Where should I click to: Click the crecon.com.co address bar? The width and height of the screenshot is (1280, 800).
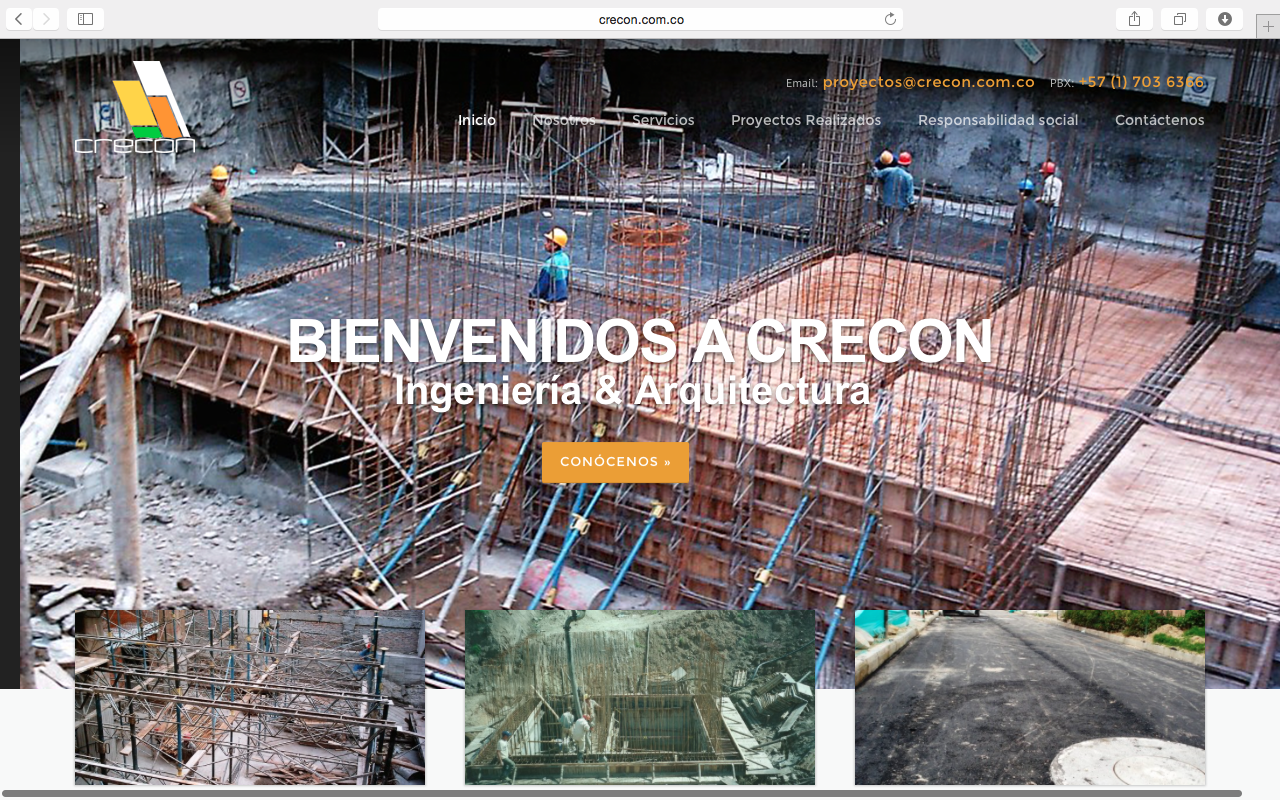pyautogui.click(x=640, y=19)
